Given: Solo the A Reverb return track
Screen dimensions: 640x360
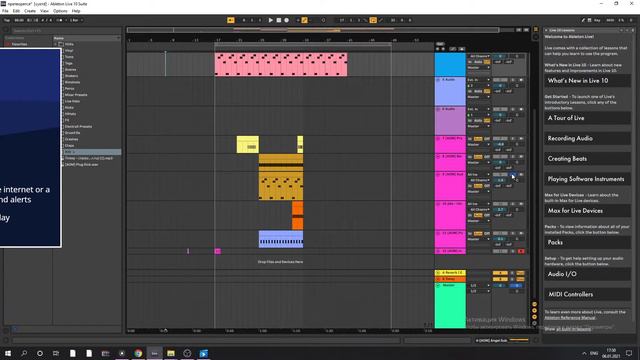Looking at the screenshot, I should (512, 273).
